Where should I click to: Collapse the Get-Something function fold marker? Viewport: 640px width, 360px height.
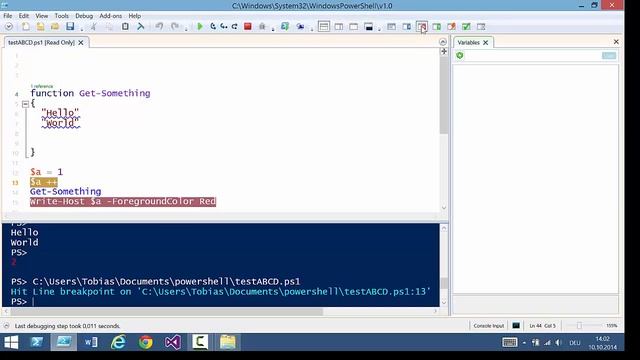[25, 104]
